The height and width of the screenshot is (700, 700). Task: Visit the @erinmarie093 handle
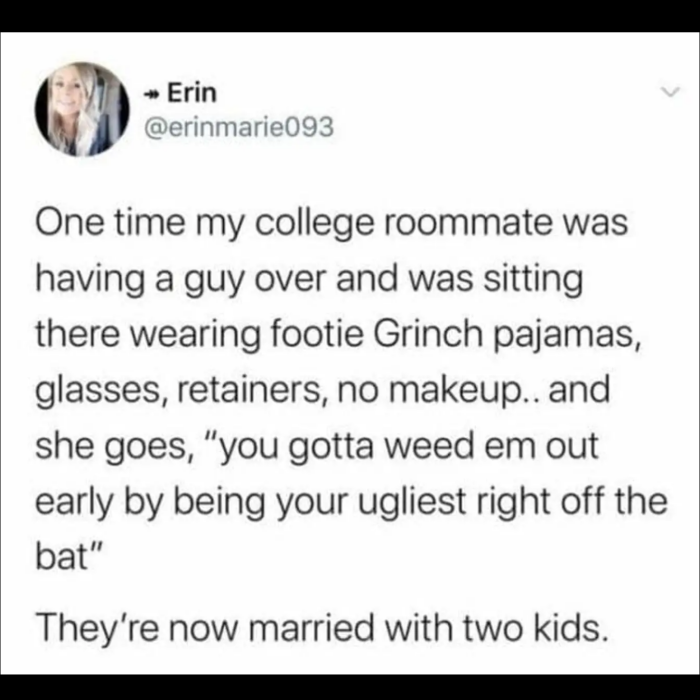point(239,127)
